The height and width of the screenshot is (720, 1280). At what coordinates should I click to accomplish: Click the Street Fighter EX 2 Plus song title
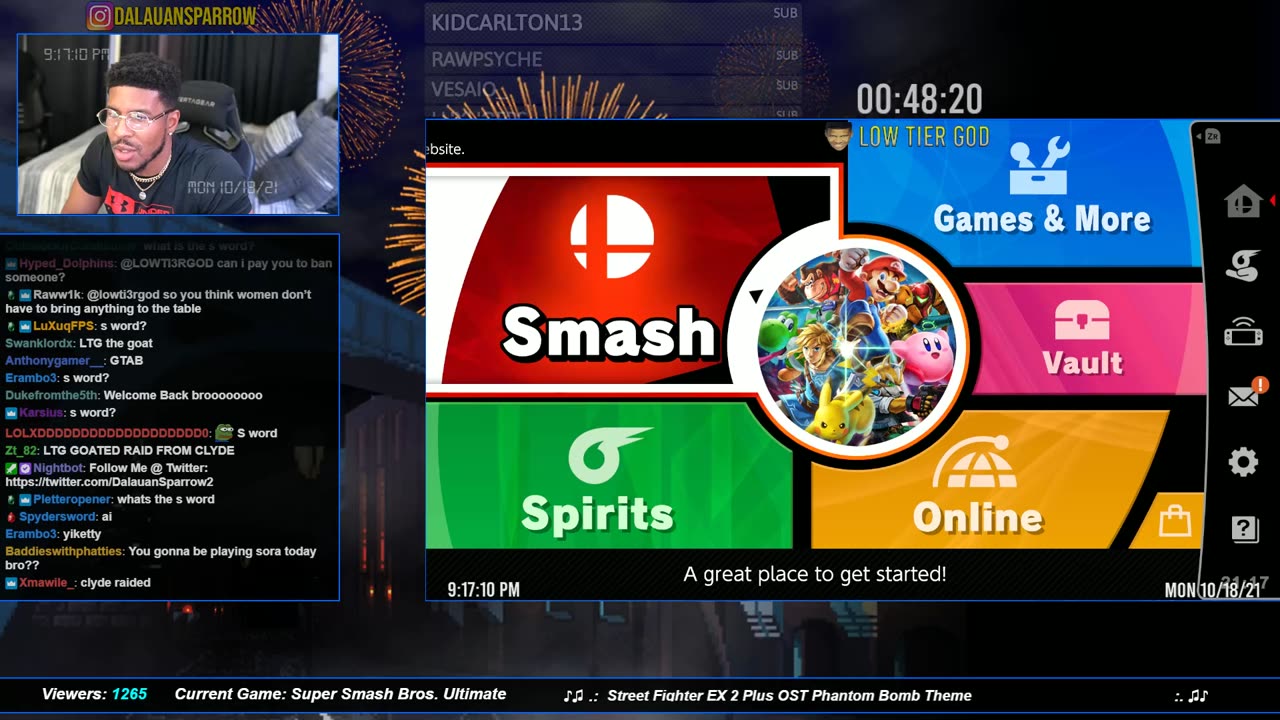click(x=789, y=695)
